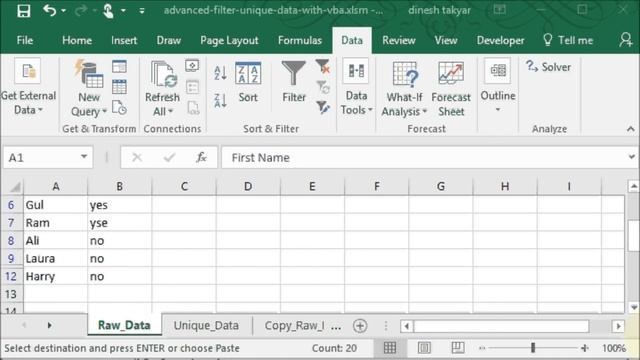640x360 pixels.
Task: Sort Z to A descending
Action: pyautogui.click(x=220, y=100)
